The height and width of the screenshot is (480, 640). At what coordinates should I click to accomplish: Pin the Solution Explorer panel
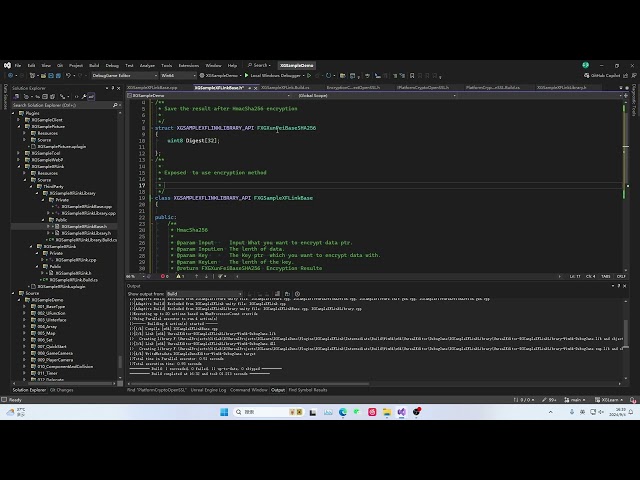113,88
